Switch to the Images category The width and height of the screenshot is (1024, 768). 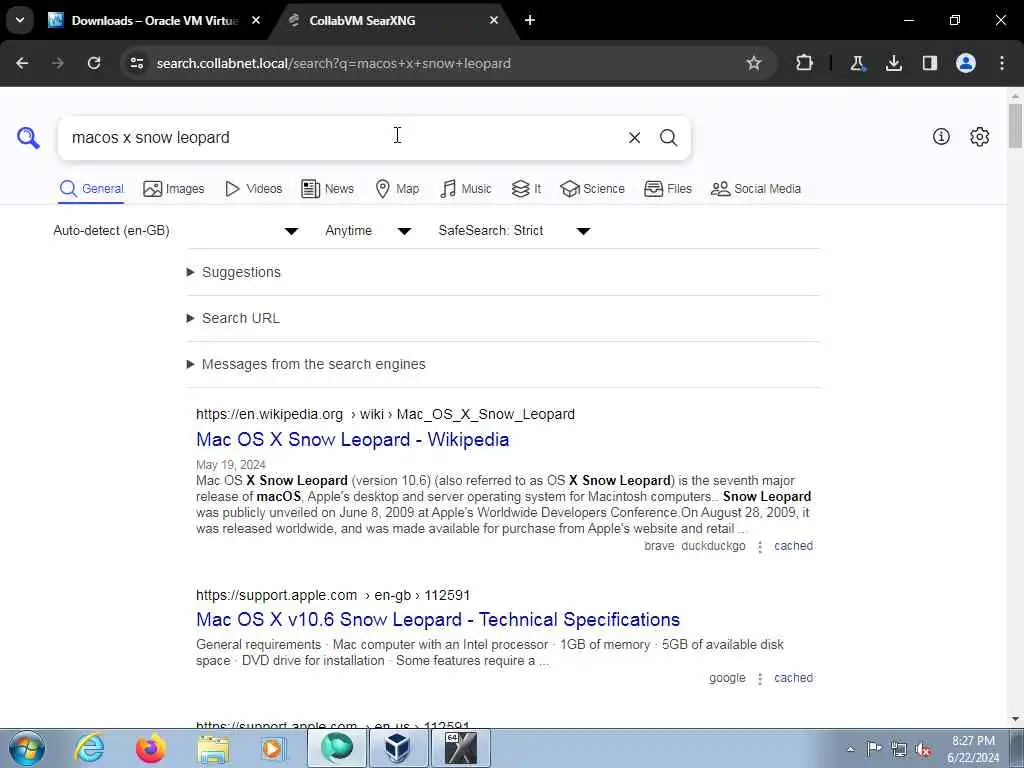click(174, 189)
